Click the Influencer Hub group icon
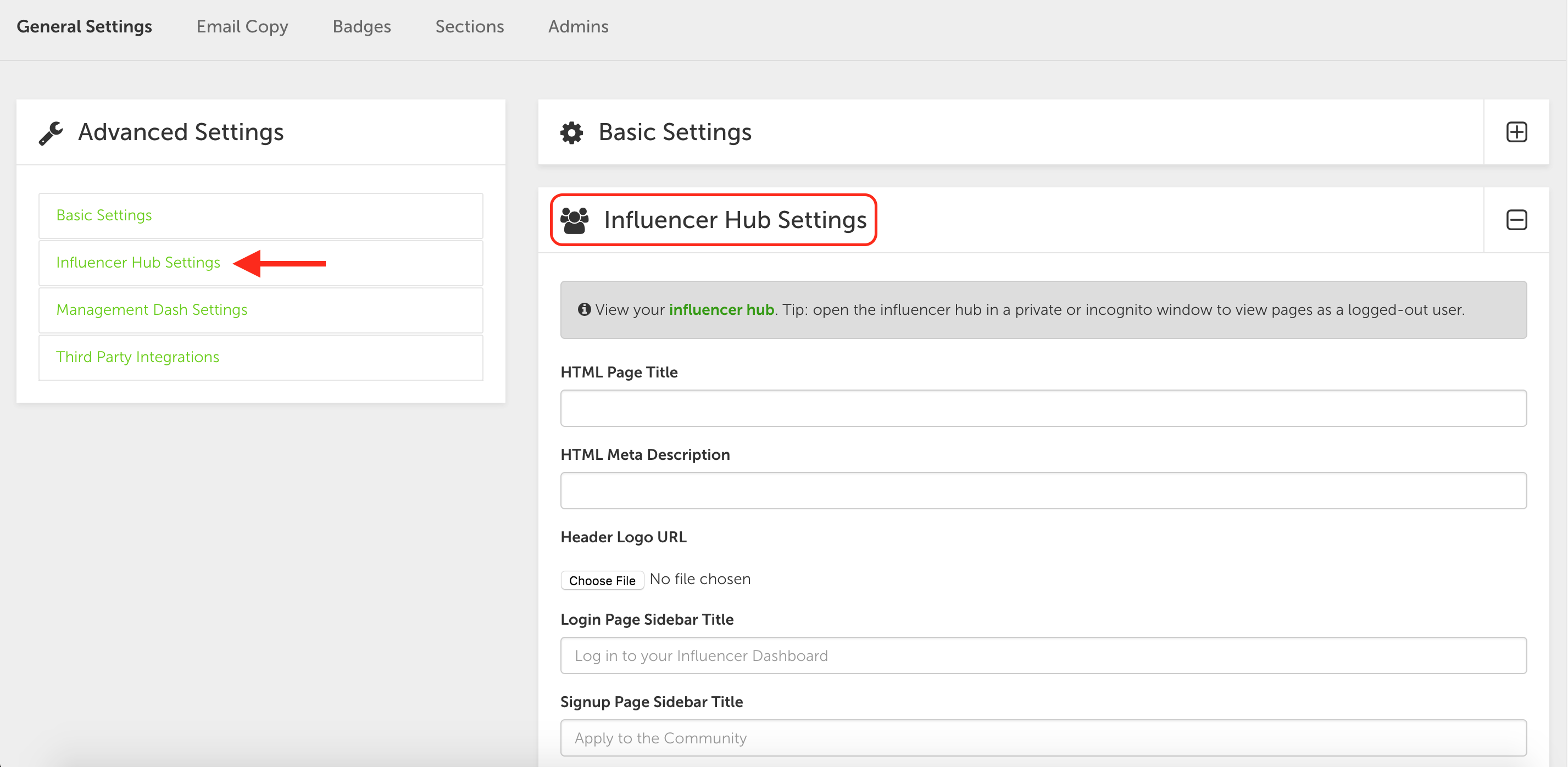Viewport: 1568px width, 767px height. (575, 220)
